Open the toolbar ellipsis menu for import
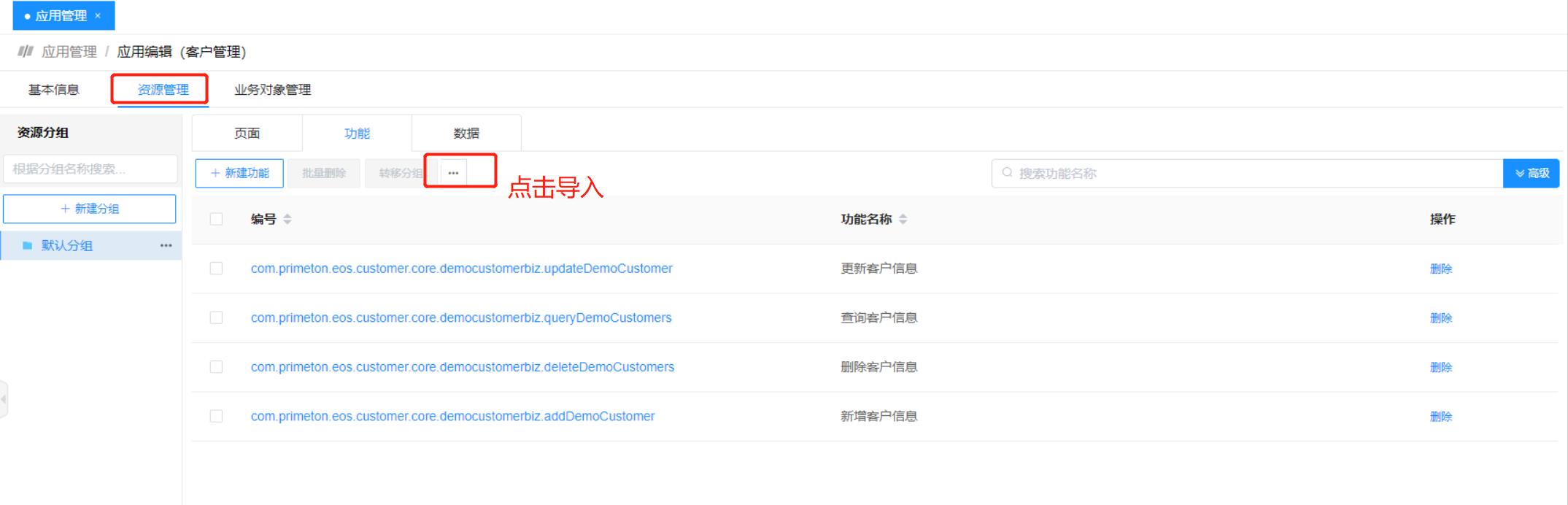The image size is (1568, 505). [453, 173]
